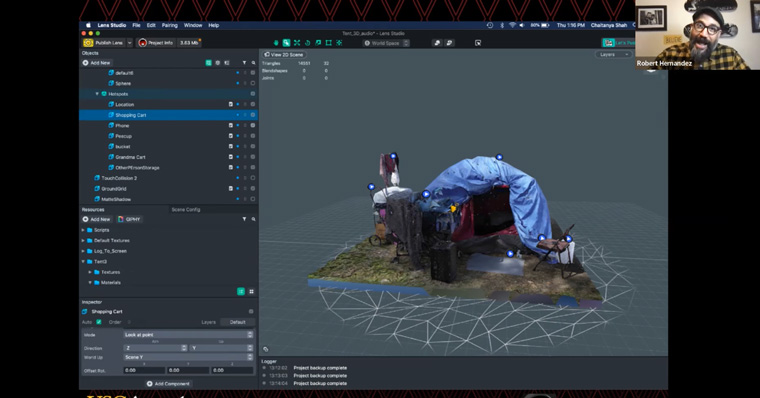Expand the Log_To_Screen folder
Image resolution: width=760 pixels, height=398 pixels.
(83, 251)
